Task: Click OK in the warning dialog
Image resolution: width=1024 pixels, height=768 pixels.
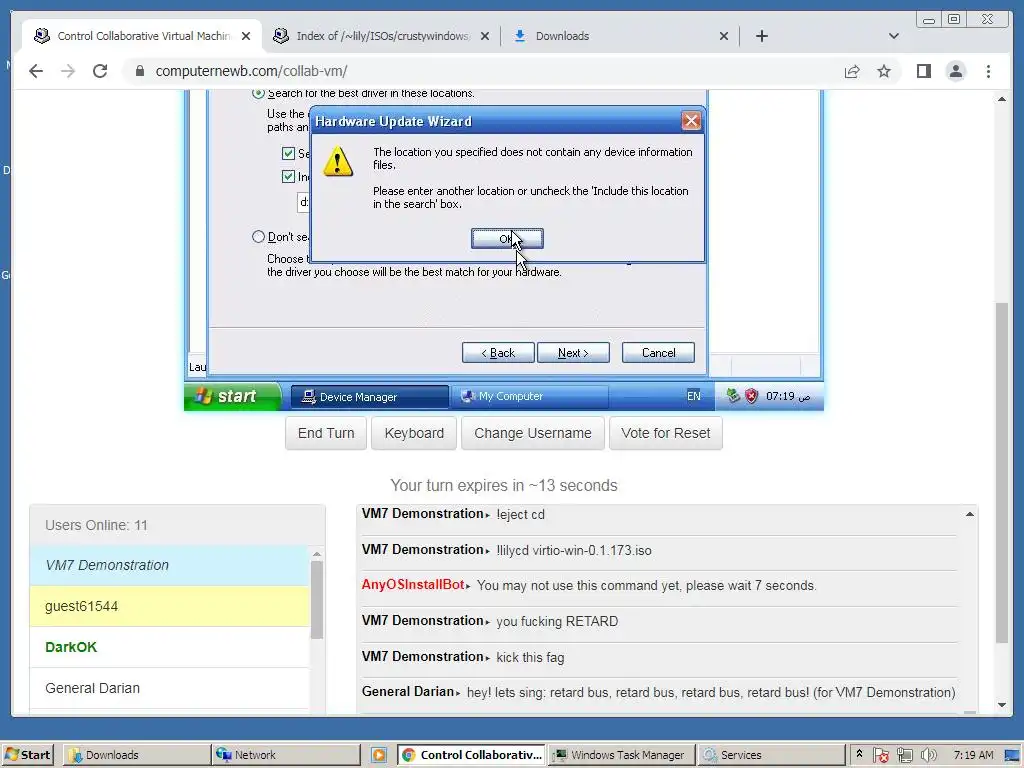Action: (507, 239)
